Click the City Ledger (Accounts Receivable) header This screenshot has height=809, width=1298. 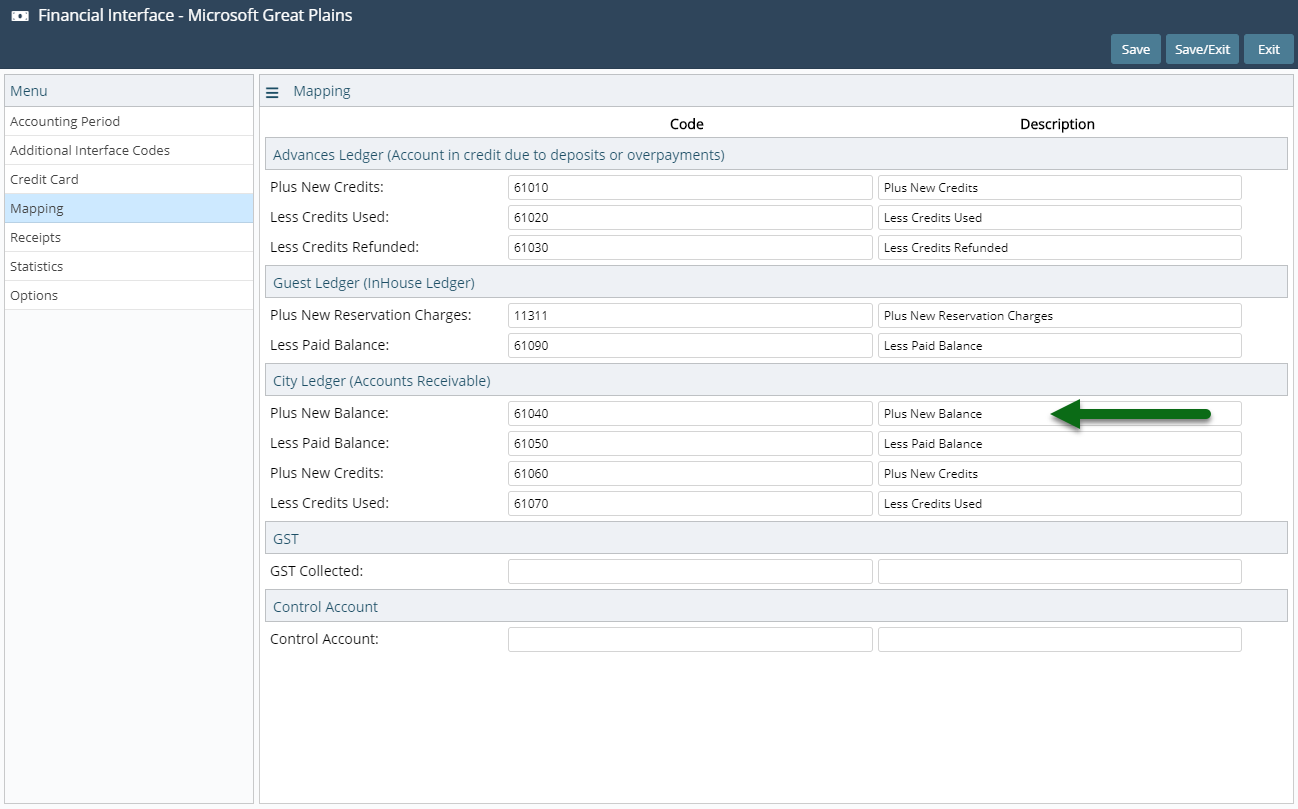click(x=776, y=381)
